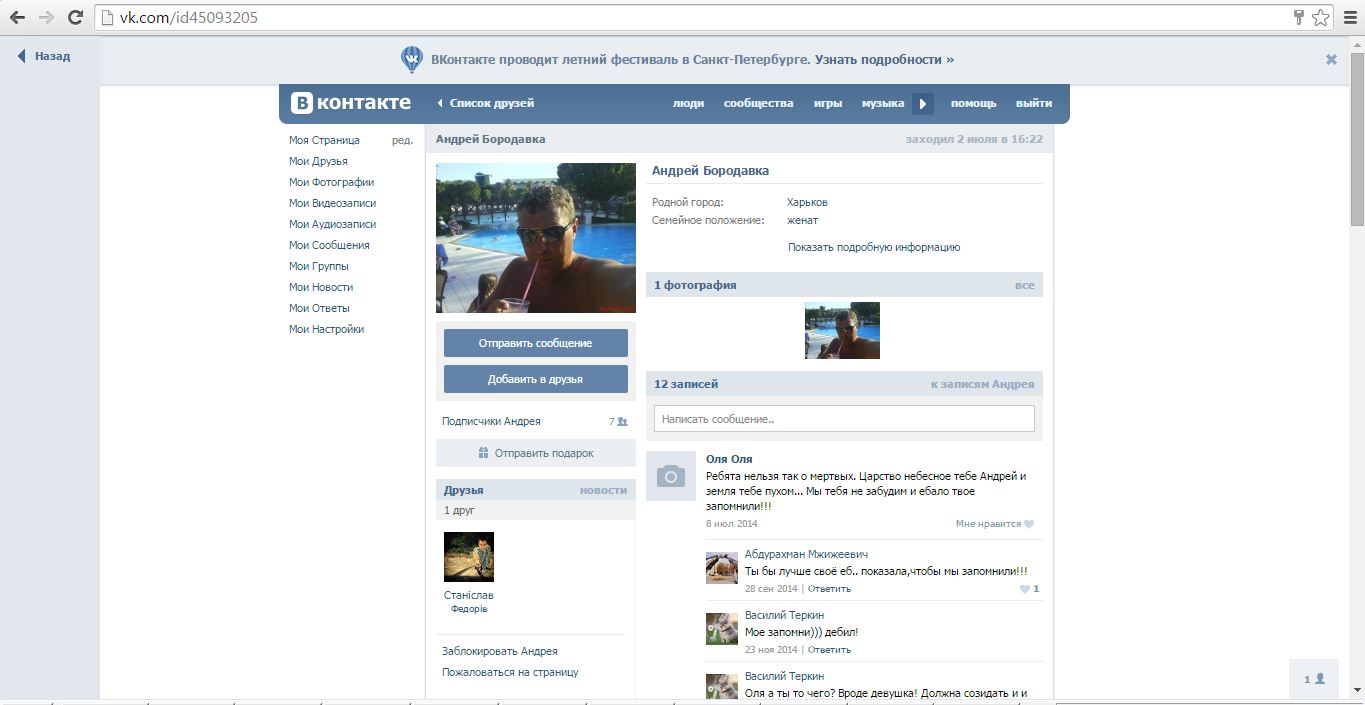Image resolution: width=1365 pixels, height=705 pixels.
Task: Click the online friends counter icon
Action: click(x=1314, y=679)
